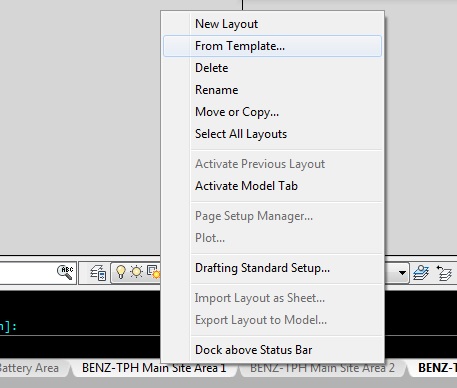Screen dimensions: 457x388
Task: Switch to Battery Area layout tab
Action: pyautogui.click(x=32, y=368)
